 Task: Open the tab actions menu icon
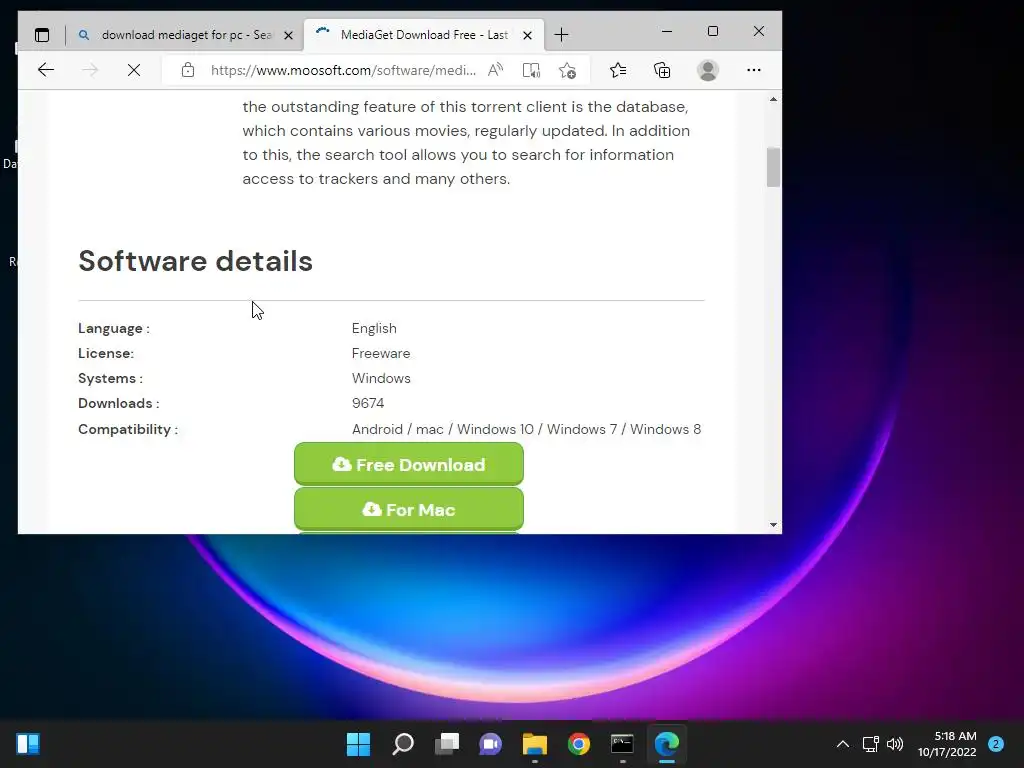pyautogui.click(x=42, y=35)
